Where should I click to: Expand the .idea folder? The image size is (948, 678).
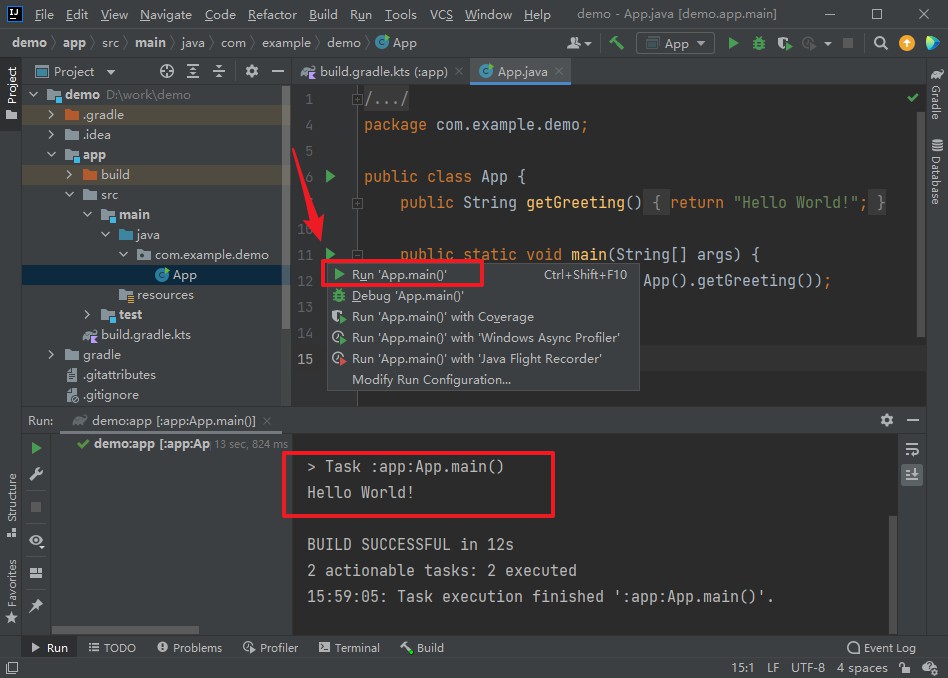click(51, 134)
